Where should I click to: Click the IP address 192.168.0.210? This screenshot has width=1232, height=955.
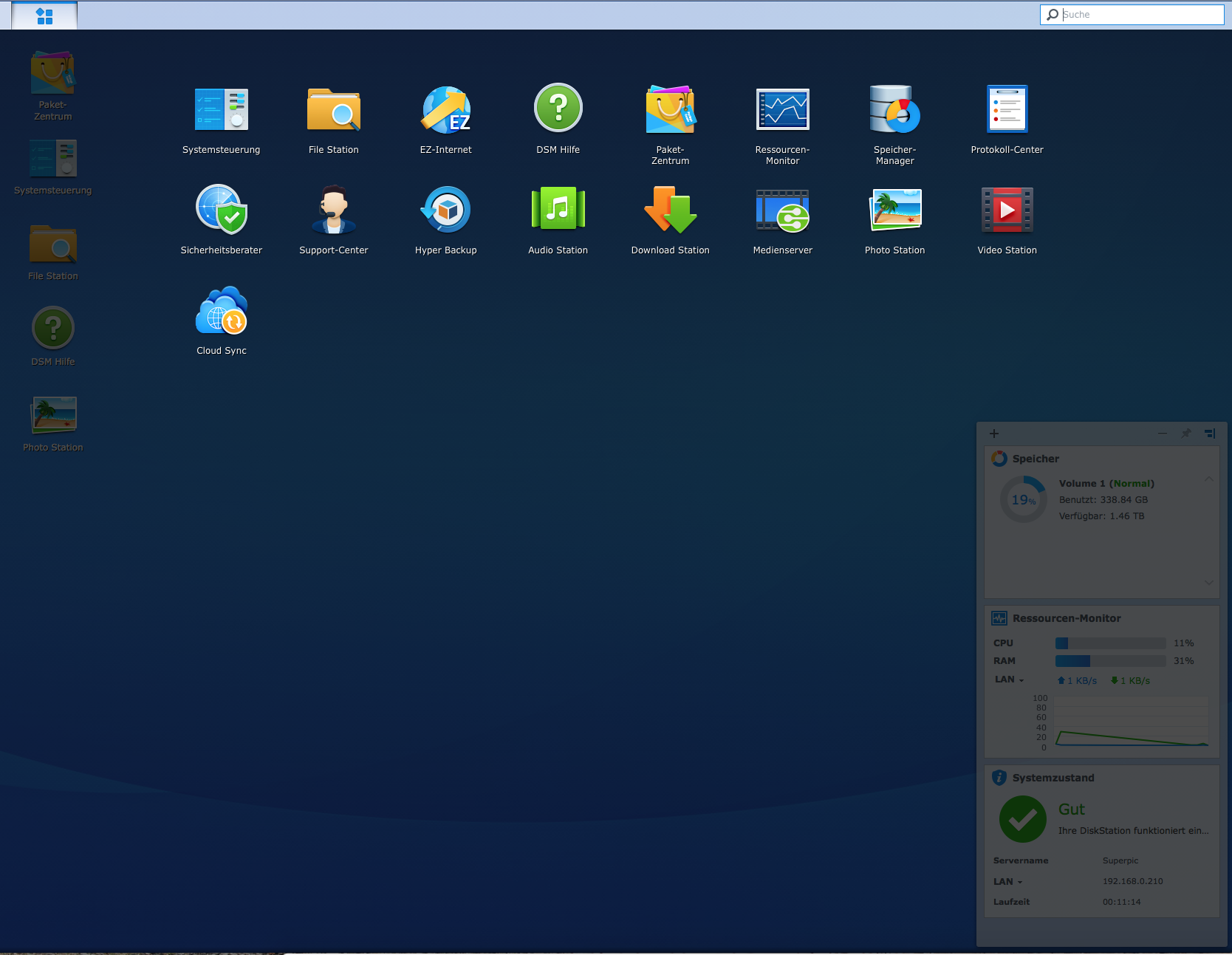pyautogui.click(x=1133, y=882)
